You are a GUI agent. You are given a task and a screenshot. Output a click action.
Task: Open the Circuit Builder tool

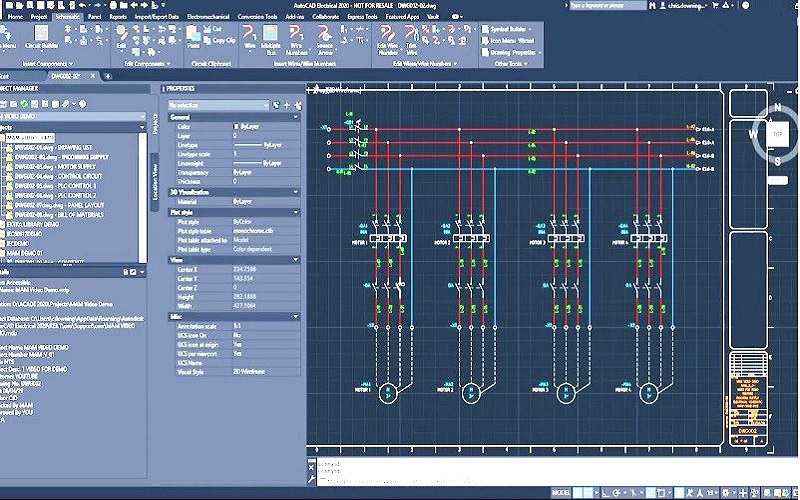[x=41, y=38]
